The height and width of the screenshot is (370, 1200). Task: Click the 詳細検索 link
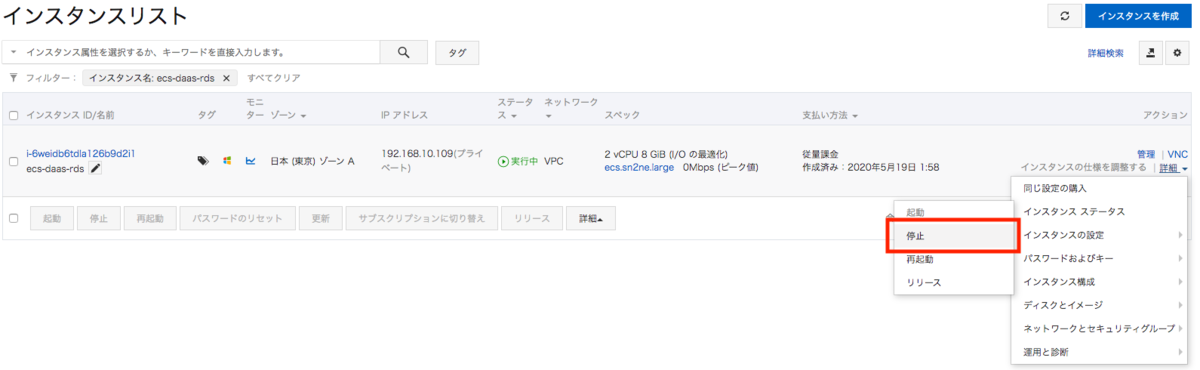coord(1105,53)
